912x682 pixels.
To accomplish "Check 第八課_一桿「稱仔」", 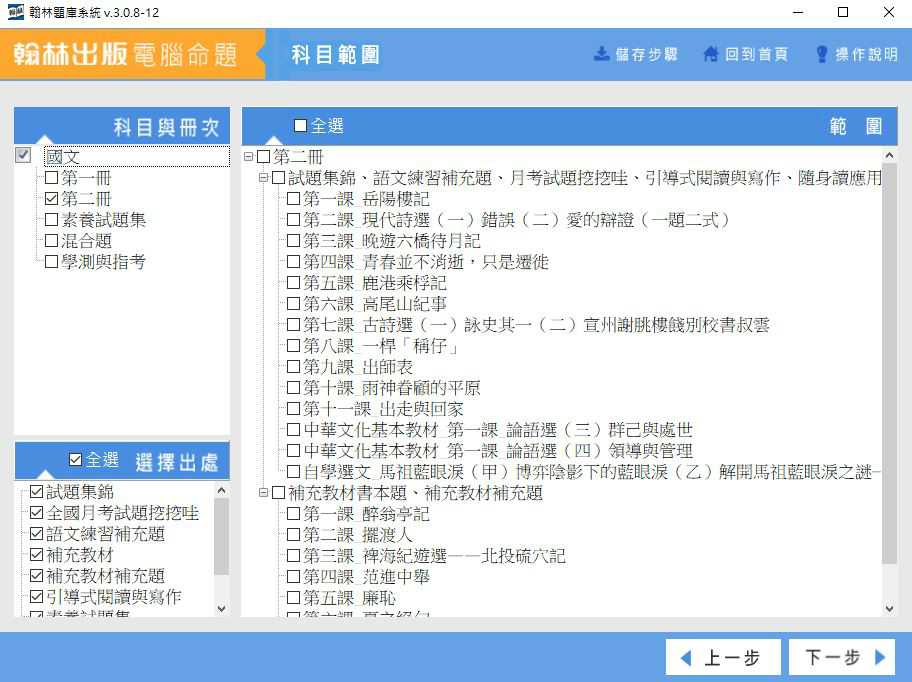I will tap(294, 346).
